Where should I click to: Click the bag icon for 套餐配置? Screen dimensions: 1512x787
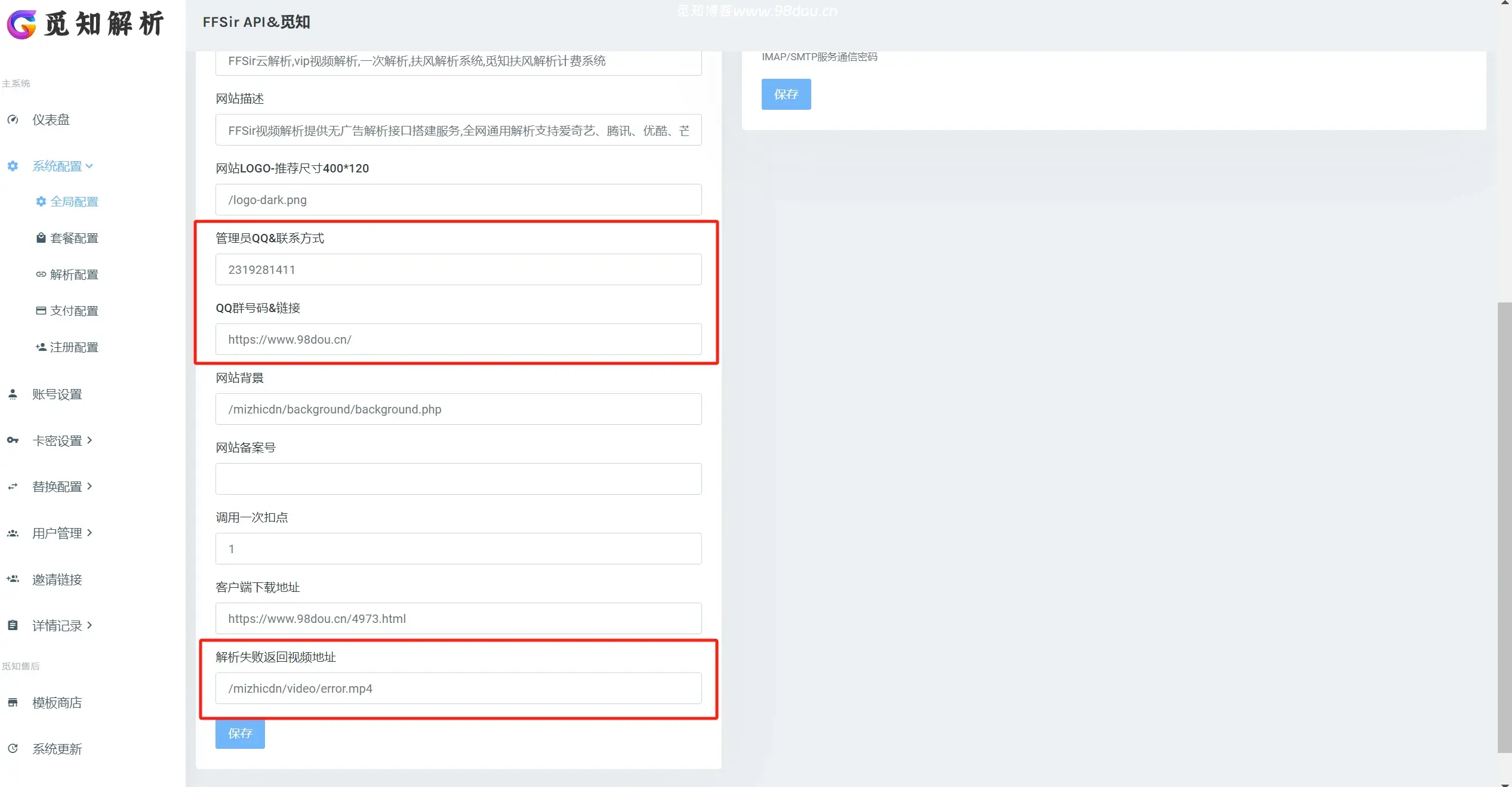(41, 238)
